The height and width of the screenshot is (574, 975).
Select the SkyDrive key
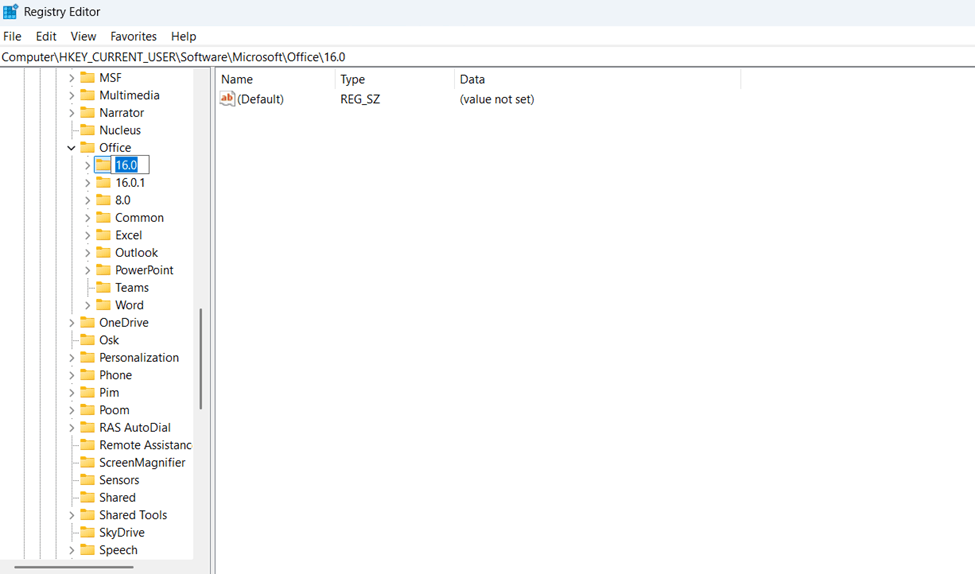122,532
